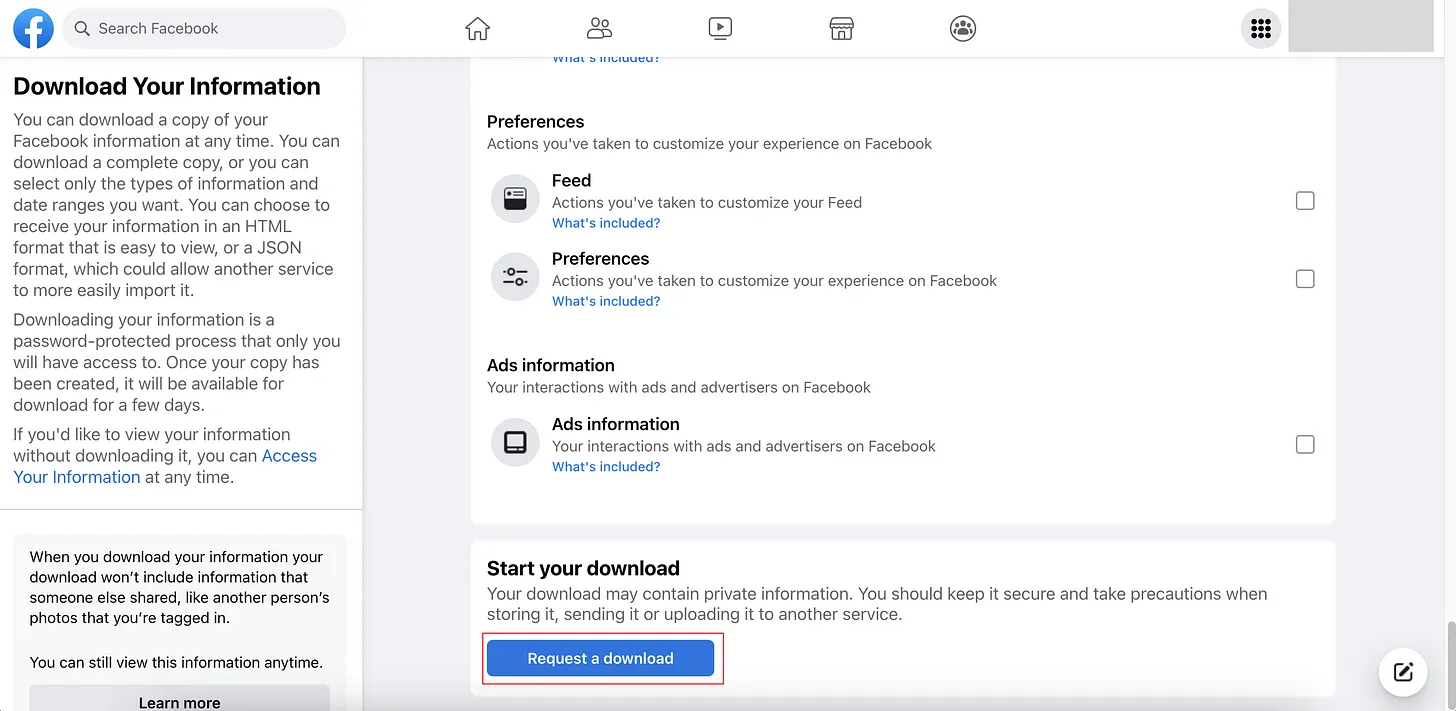Select the Ads information checkbox
This screenshot has height=711, width=1456.
pos(1305,444)
